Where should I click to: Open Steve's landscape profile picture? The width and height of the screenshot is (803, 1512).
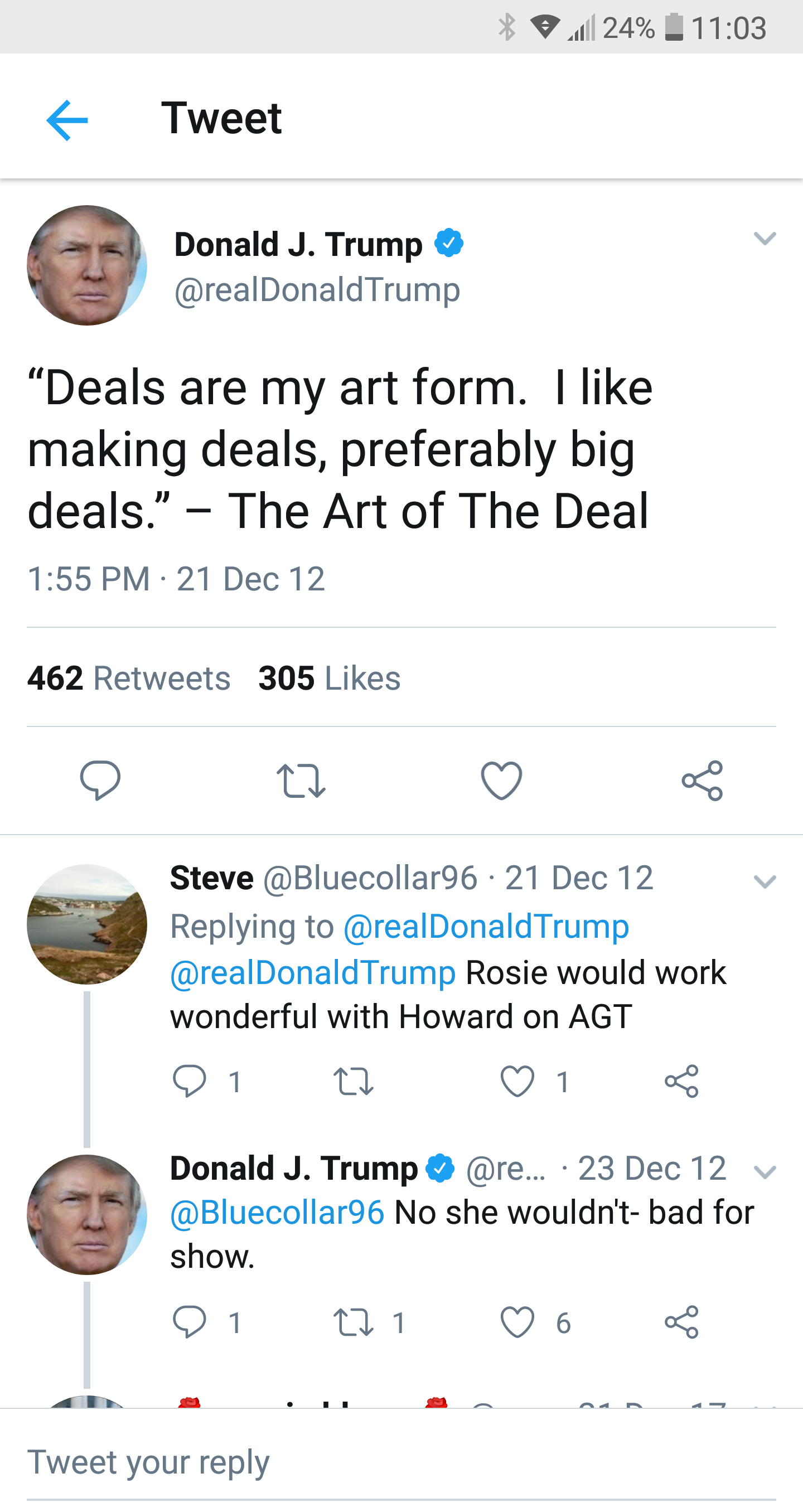coord(87,924)
